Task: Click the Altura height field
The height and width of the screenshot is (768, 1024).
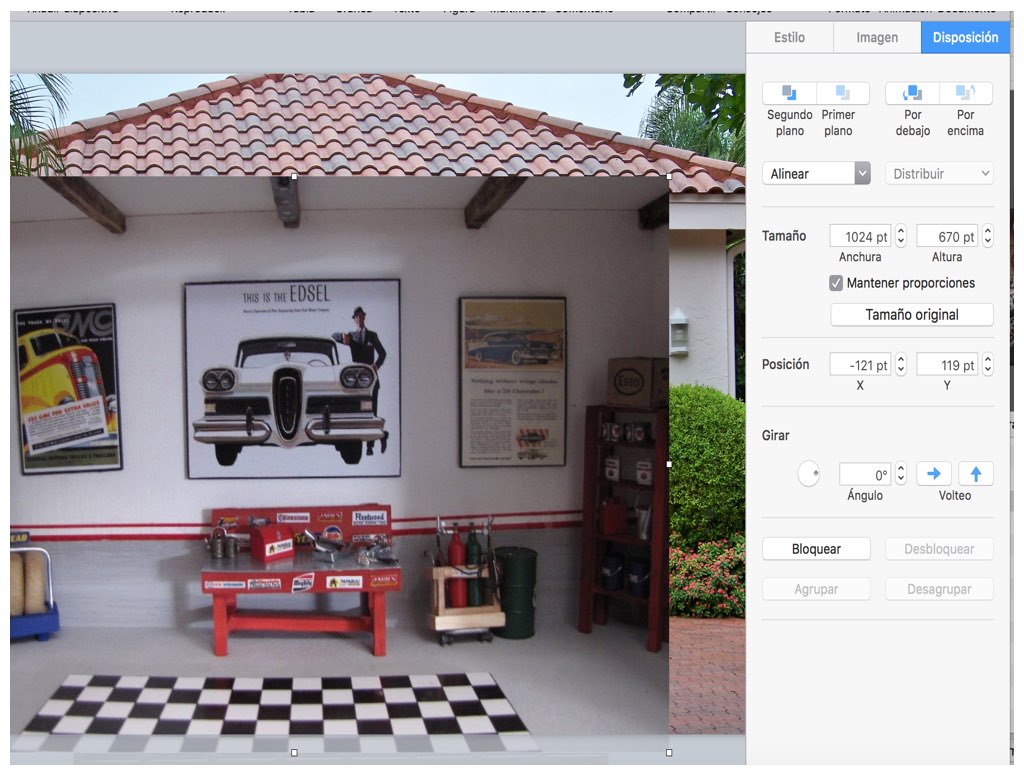Action: (947, 236)
